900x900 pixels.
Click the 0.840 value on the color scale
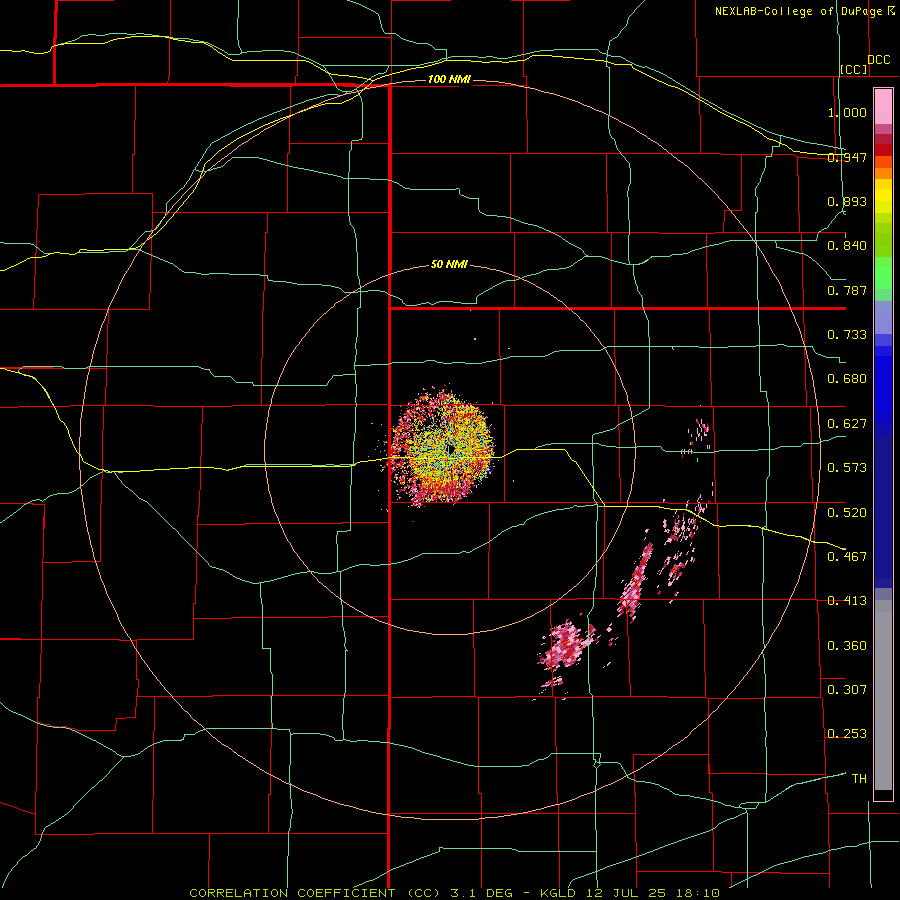[847, 246]
